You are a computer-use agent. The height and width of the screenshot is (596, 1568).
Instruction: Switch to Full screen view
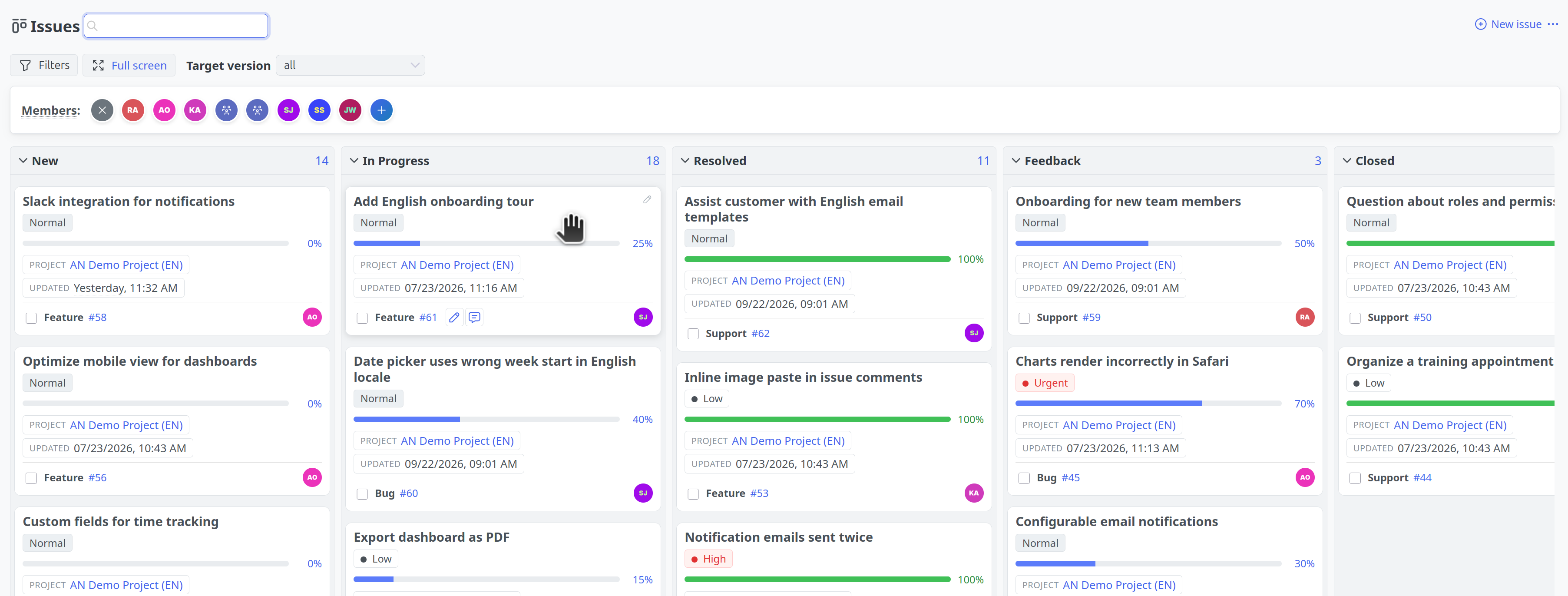point(129,65)
